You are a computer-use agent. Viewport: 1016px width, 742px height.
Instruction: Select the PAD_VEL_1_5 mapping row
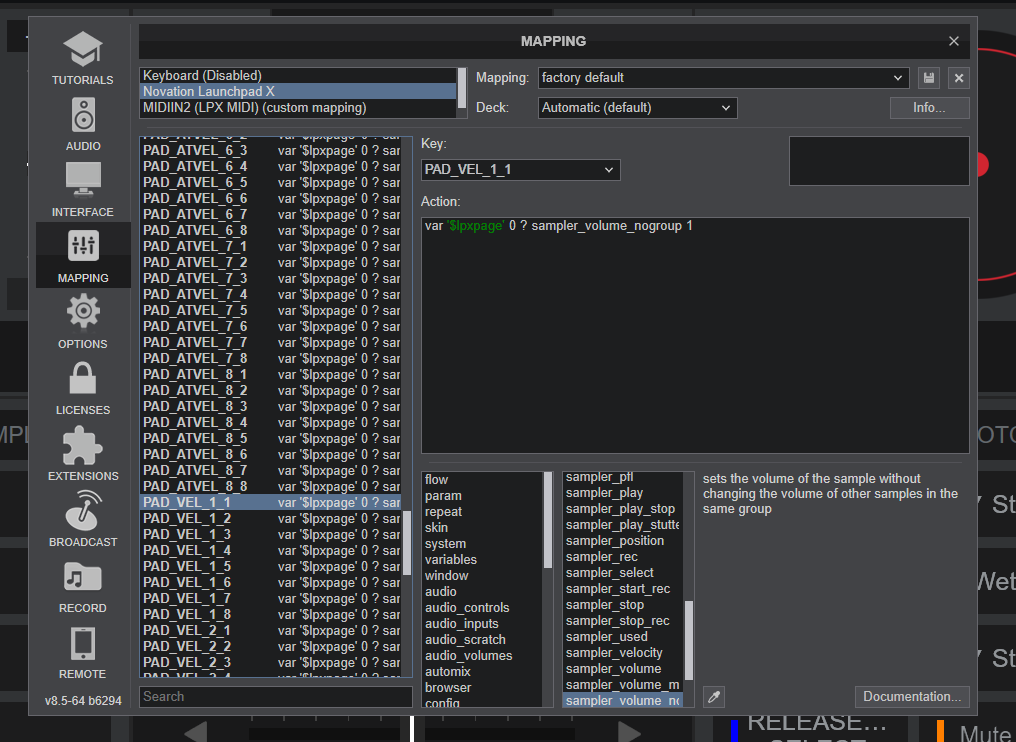(x=271, y=566)
